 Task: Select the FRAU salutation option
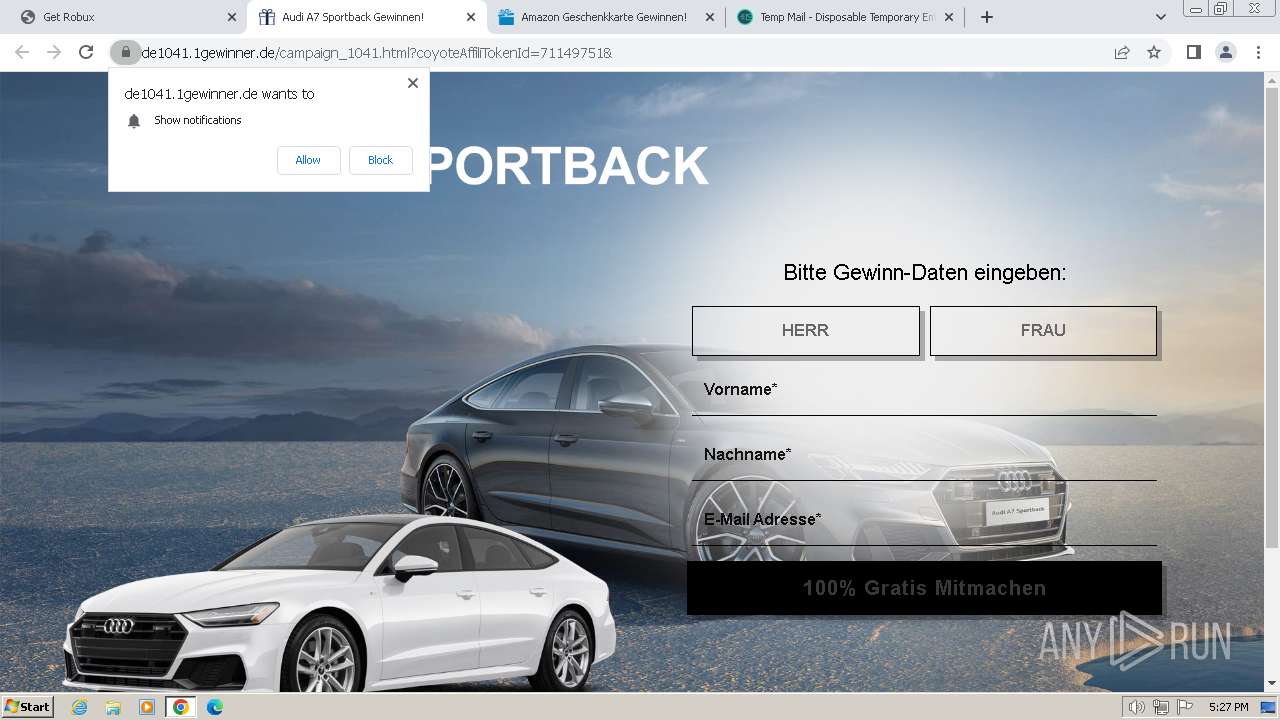(1043, 330)
